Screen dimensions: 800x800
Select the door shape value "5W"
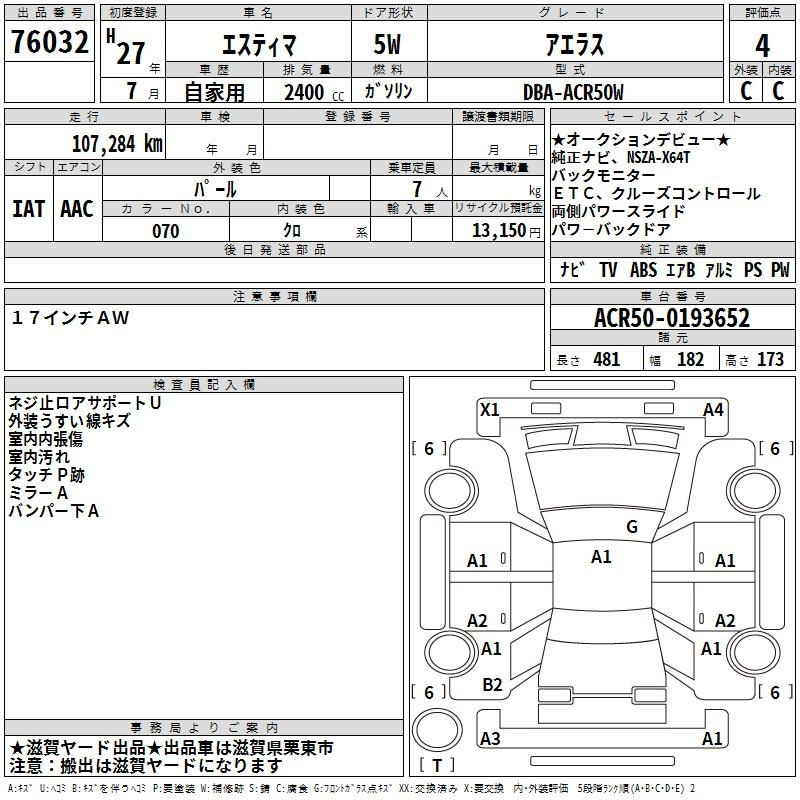pos(387,44)
